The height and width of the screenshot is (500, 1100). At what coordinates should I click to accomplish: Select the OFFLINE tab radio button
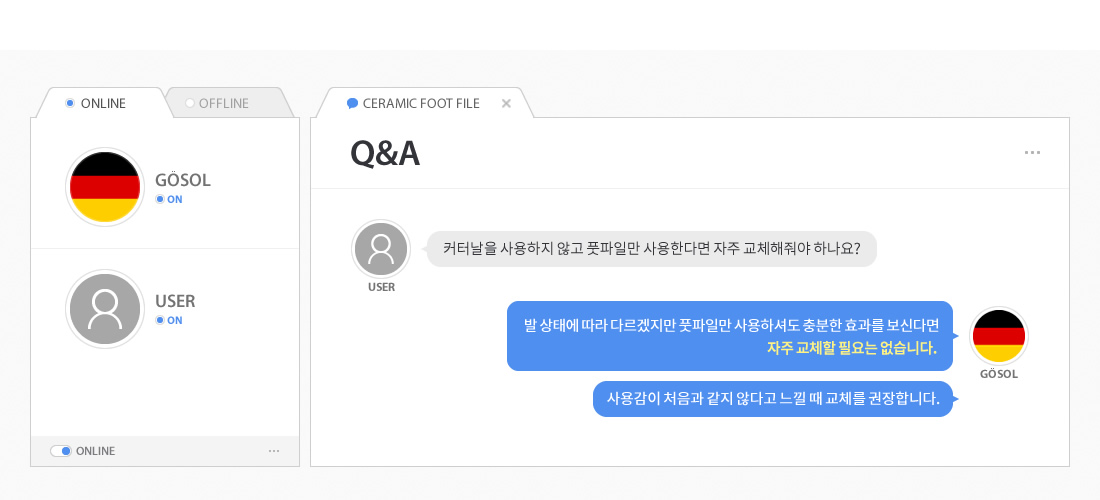[x=190, y=103]
